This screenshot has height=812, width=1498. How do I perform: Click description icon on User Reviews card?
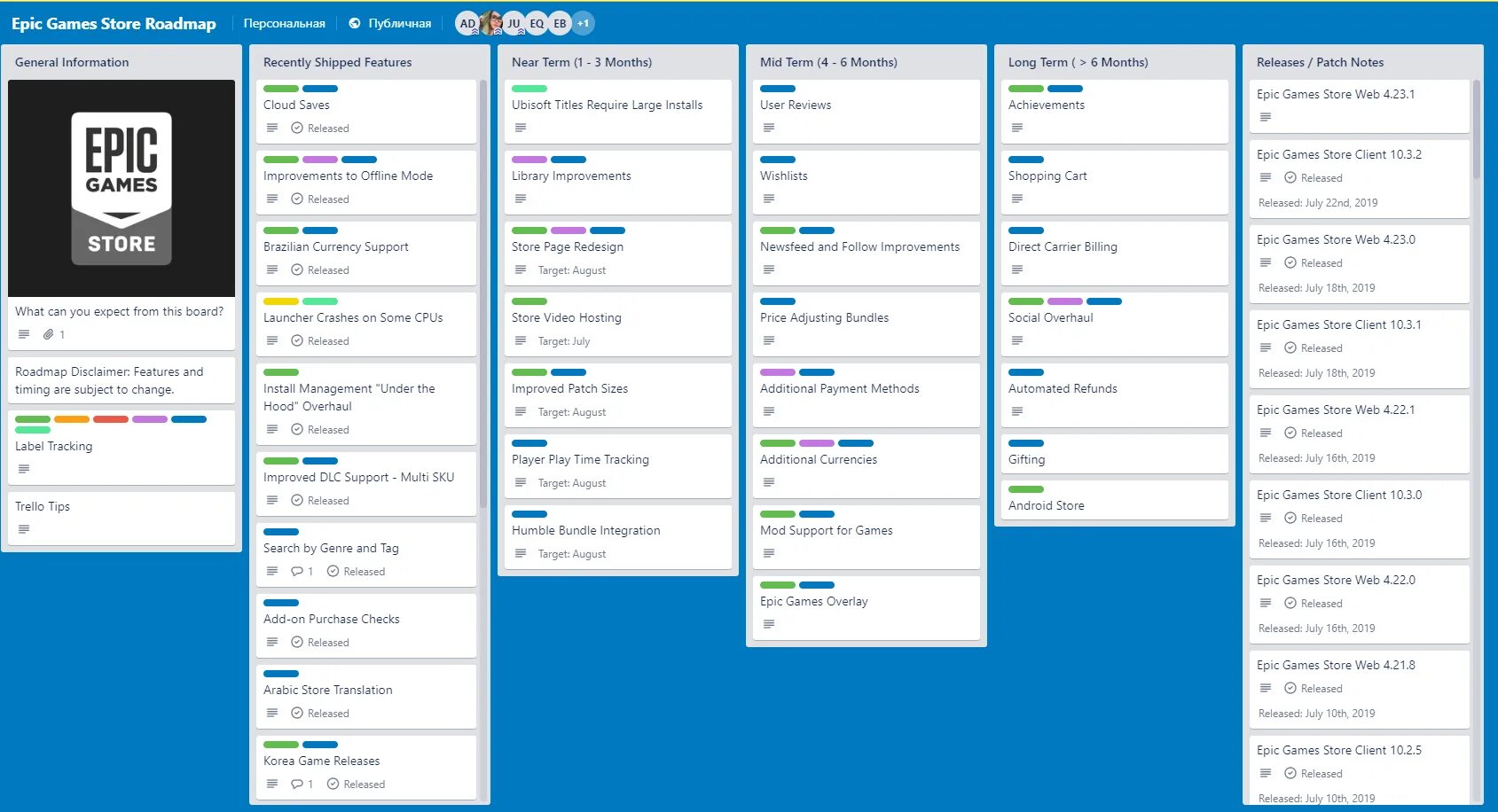pos(769,129)
